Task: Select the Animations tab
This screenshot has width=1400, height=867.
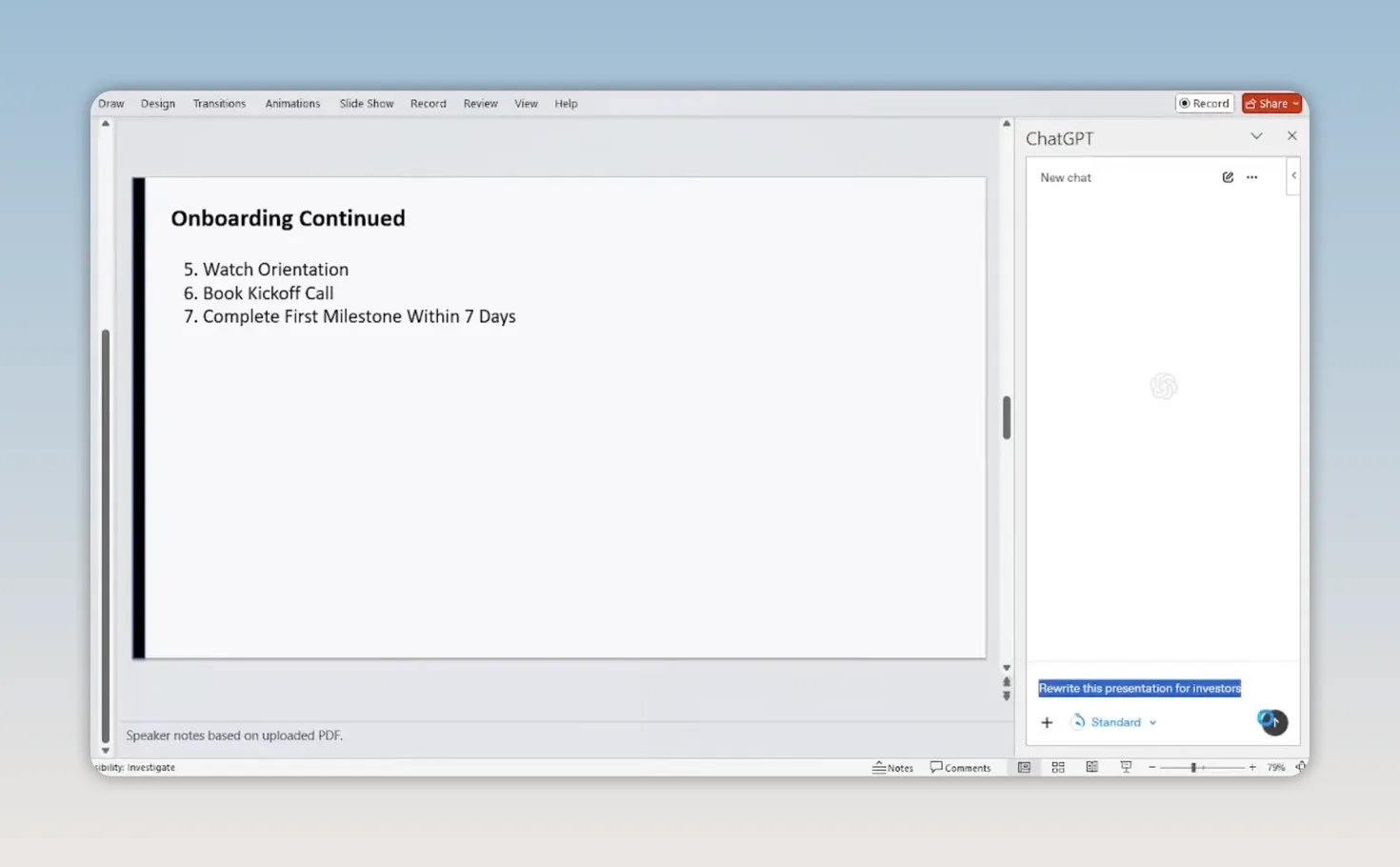Action: tap(292, 103)
